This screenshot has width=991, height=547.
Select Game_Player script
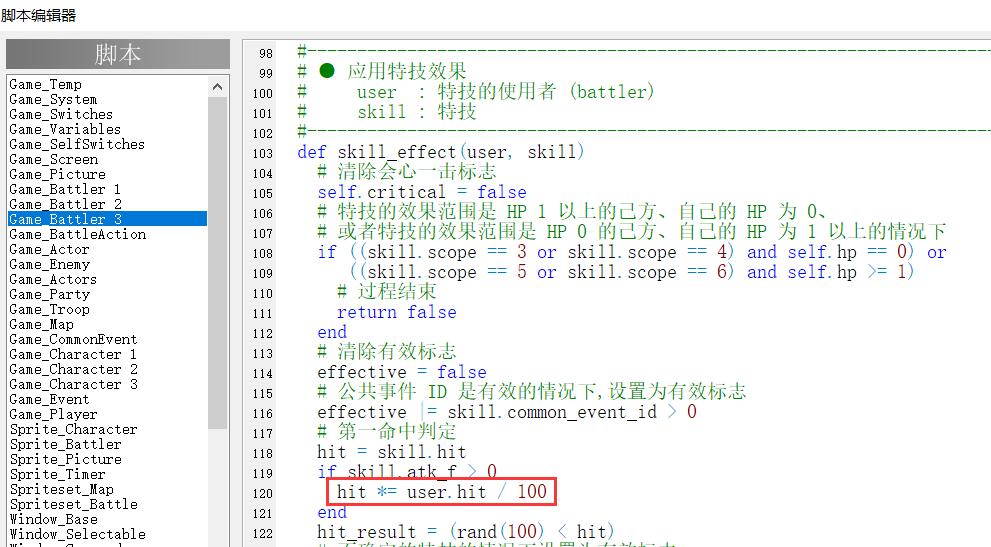pyautogui.click(x=53, y=415)
